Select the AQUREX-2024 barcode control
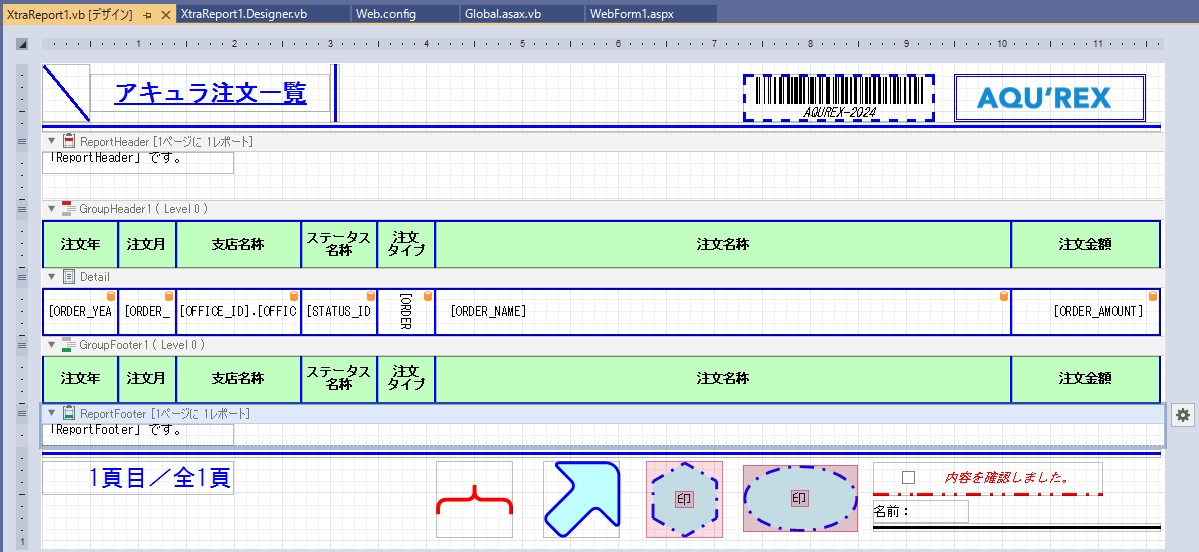The width and height of the screenshot is (1199, 552). 838,97
